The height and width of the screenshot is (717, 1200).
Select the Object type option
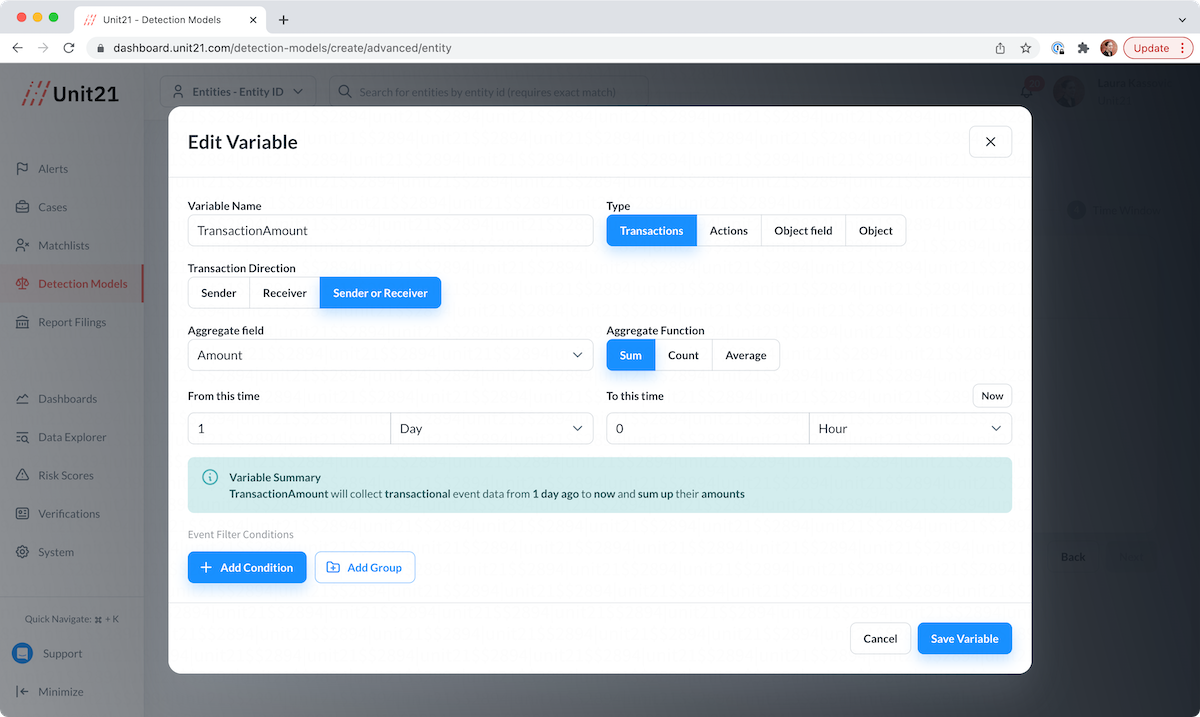pos(875,230)
